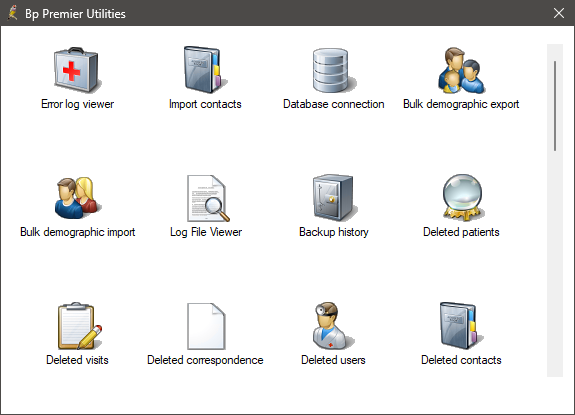View Deleted patients crystal ball icon

462,198
